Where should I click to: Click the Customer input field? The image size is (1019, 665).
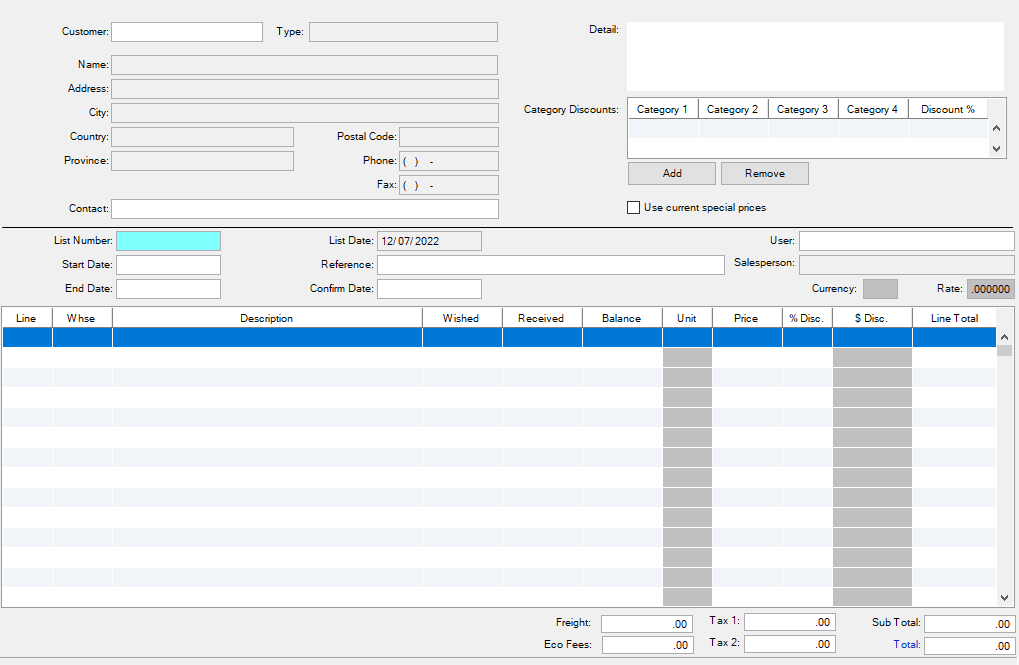[x=186, y=32]
